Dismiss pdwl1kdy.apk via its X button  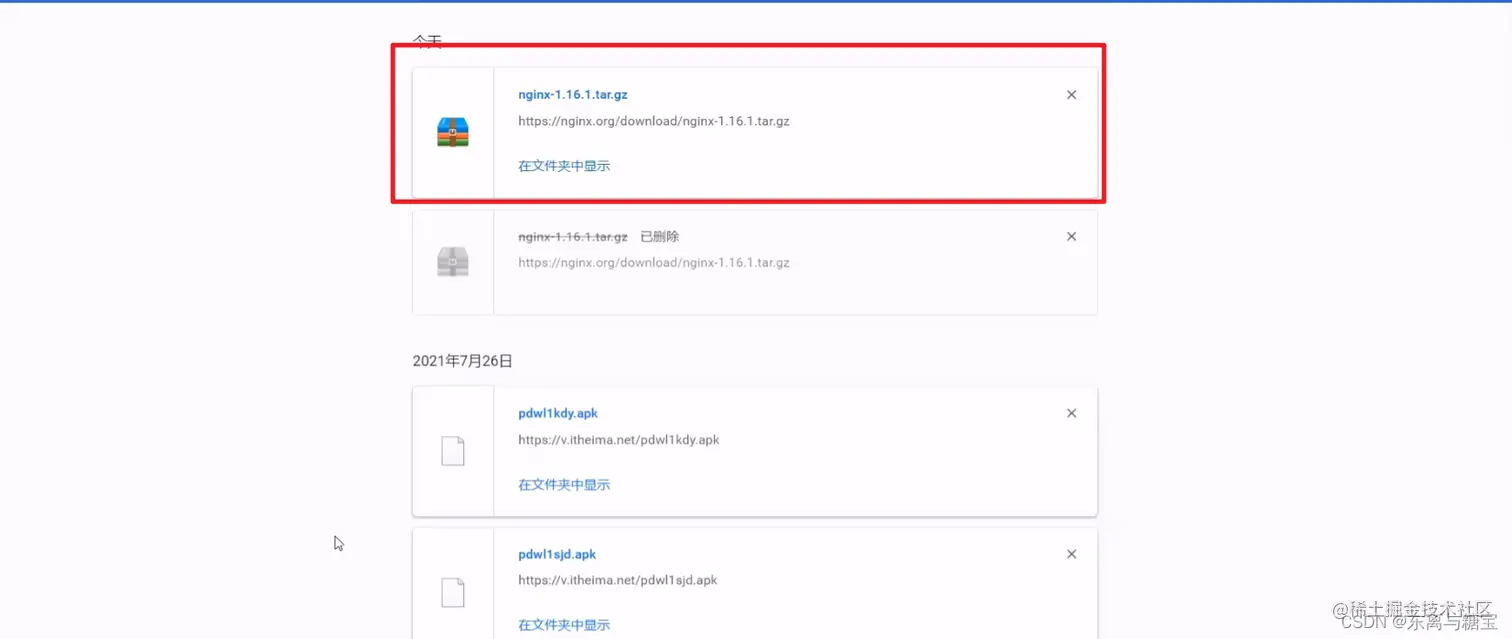tap(1071, 412)
